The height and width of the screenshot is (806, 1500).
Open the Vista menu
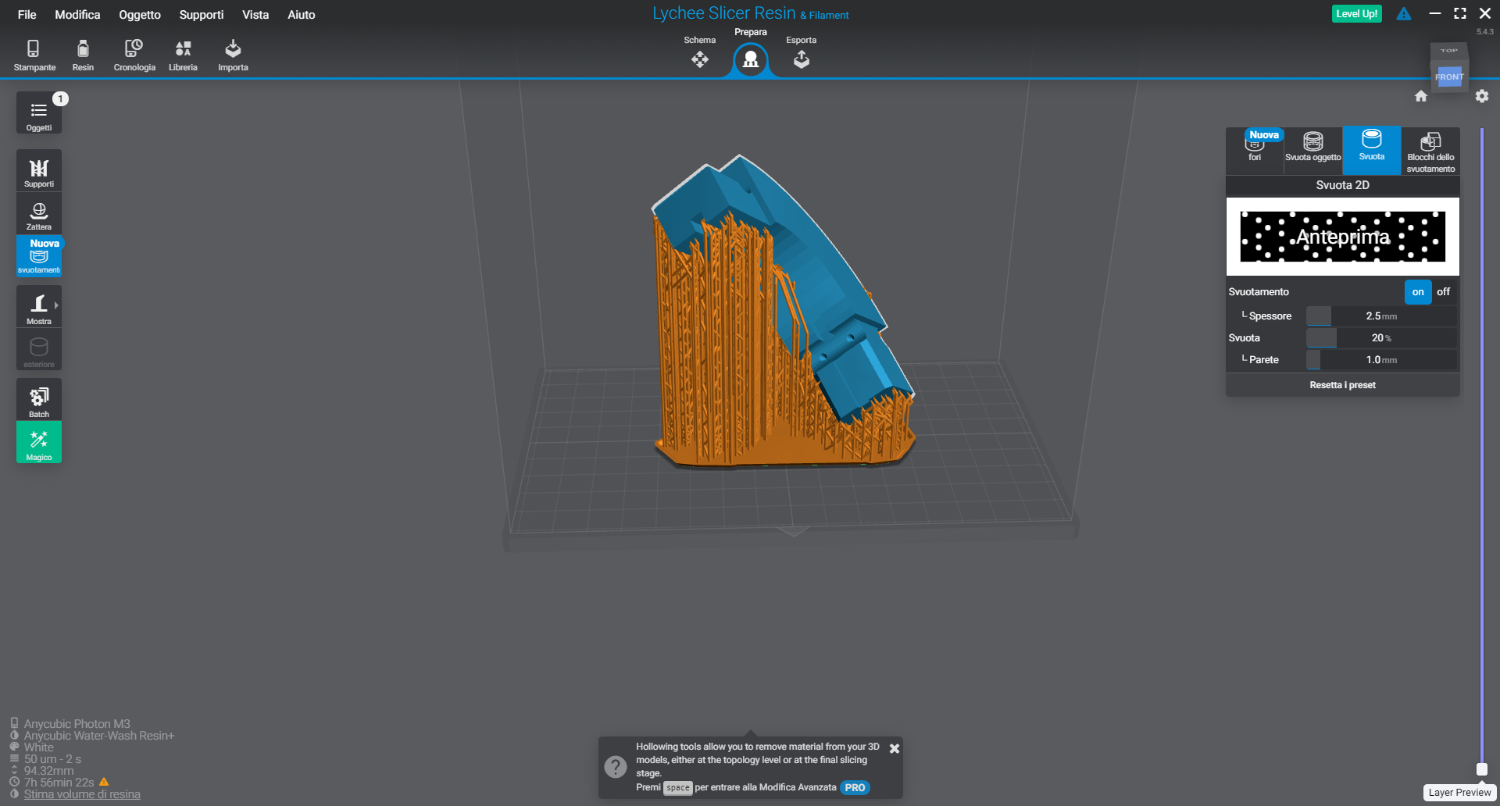[255, 15]
